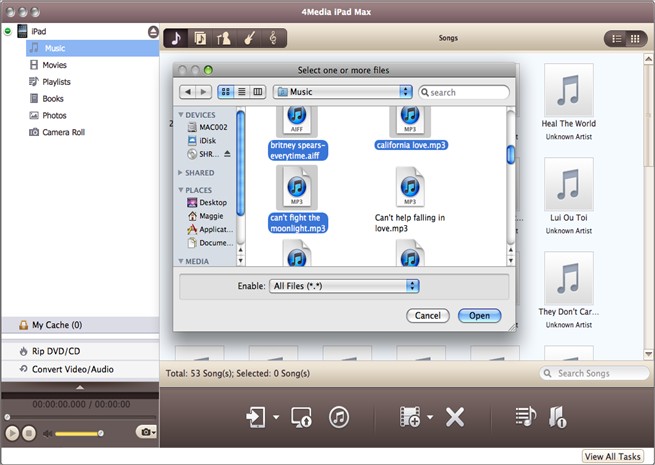Expand the SHARED section
This screenshot has width=655, height=465.
pyautogui.click(x=180, y=173)
